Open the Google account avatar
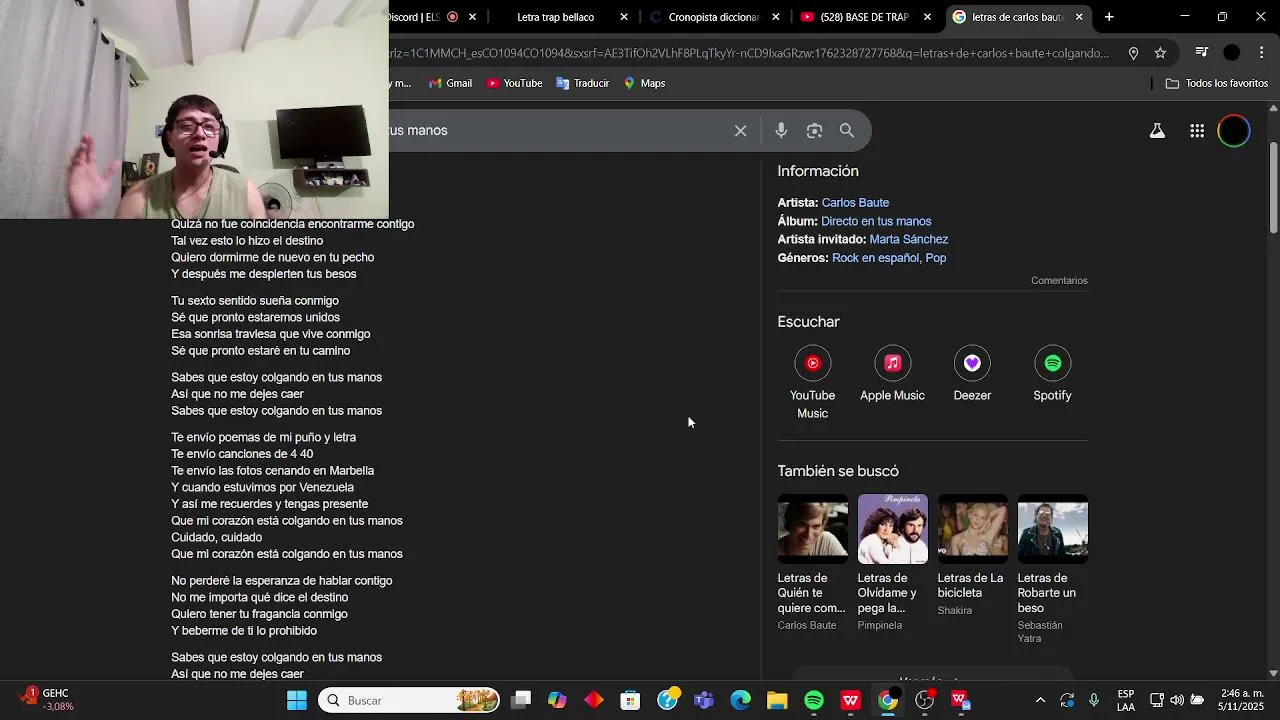 click(1234, 131)
